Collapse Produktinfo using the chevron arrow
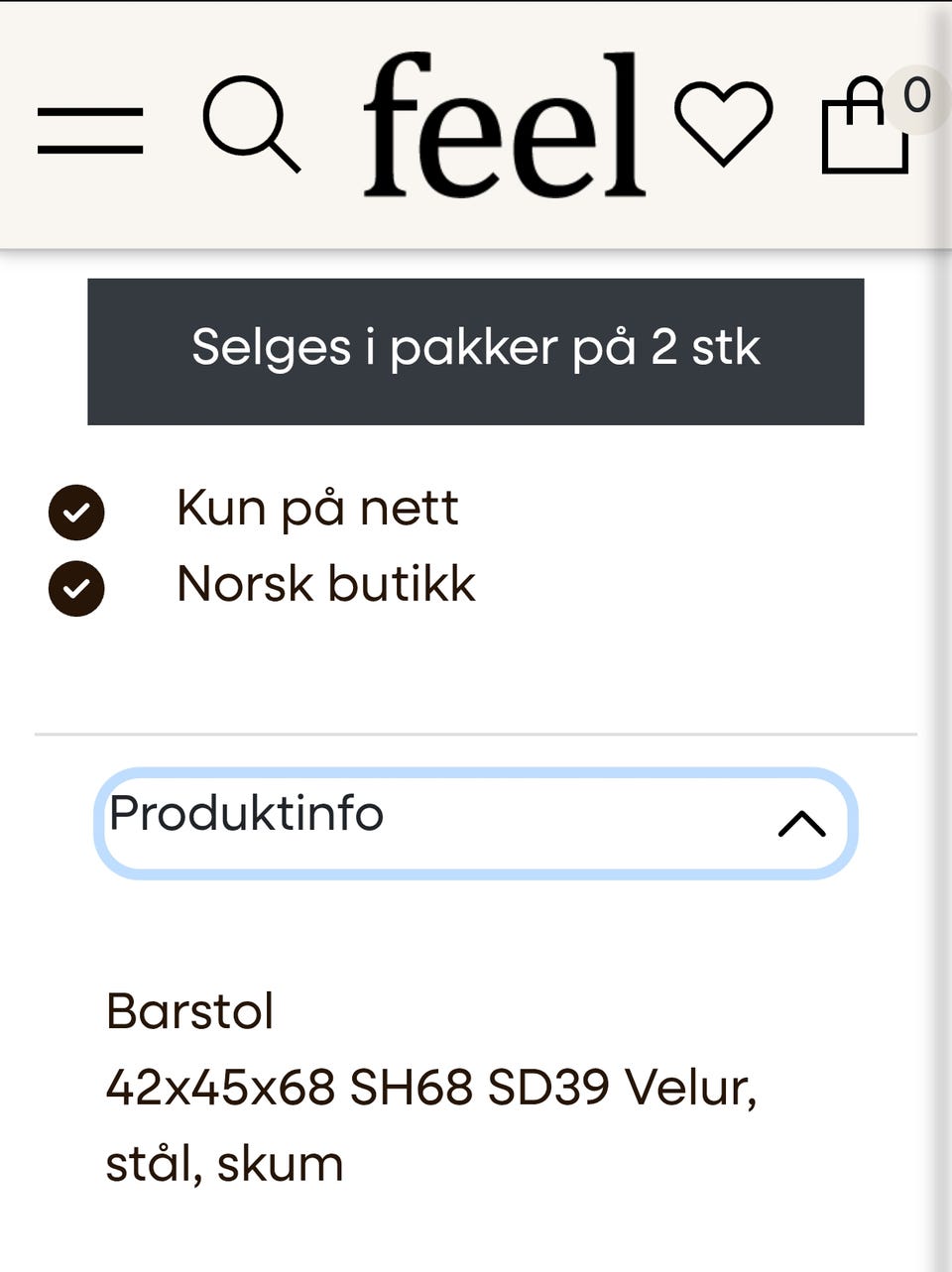 point(801,823)
